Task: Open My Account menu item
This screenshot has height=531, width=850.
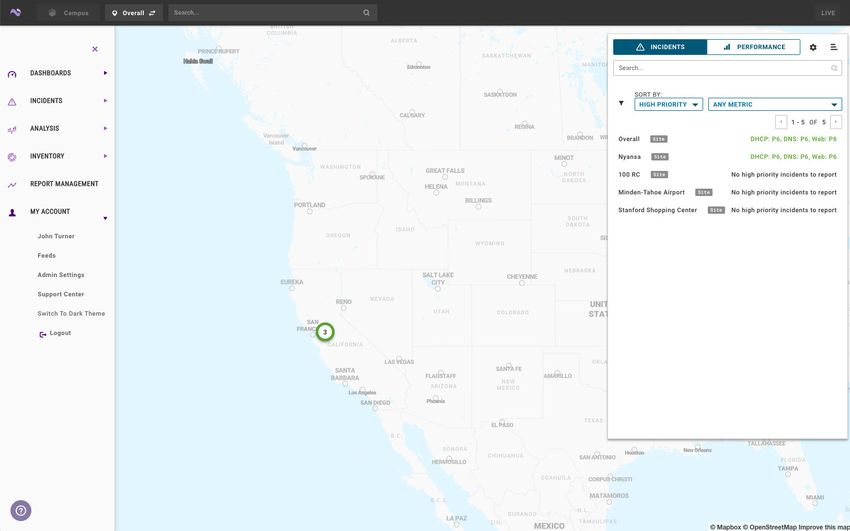Action: coord(50,211)
